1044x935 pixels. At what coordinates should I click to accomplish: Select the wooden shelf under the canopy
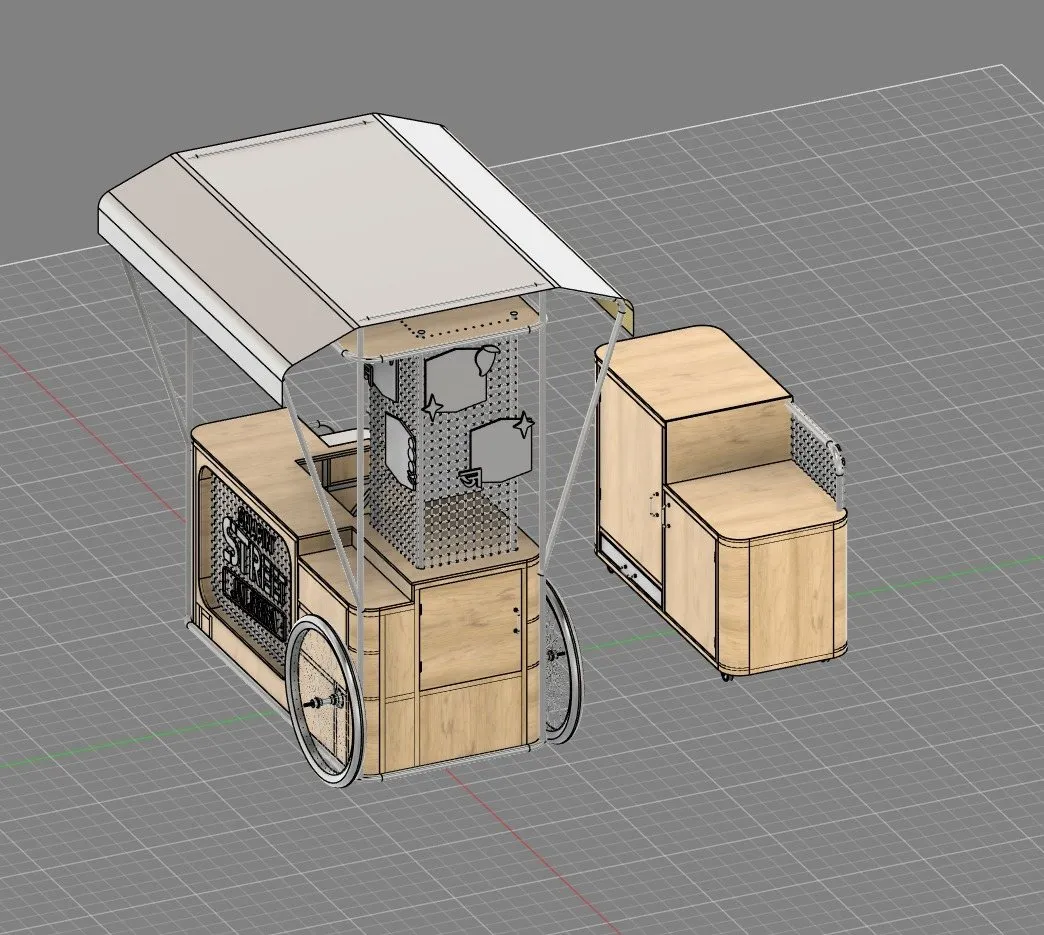(x=439, y=330)
